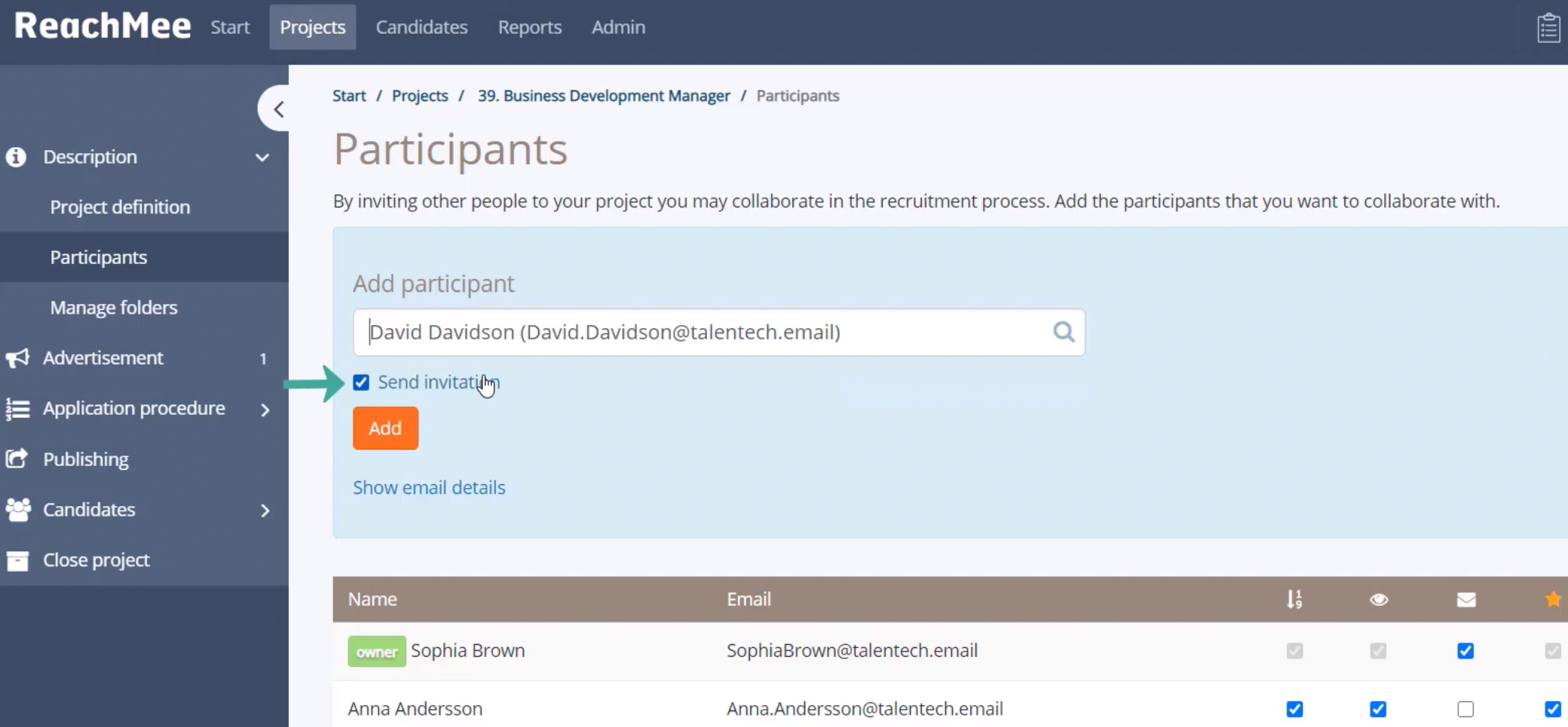
Task: Toggle Anna Andersson's star checkbox
Action: pyautogui.click(x=1553, y=709)
